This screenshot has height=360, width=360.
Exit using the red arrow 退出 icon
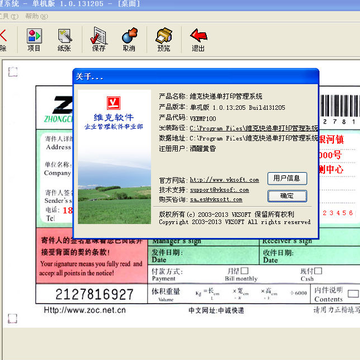[x=198, y=40]
